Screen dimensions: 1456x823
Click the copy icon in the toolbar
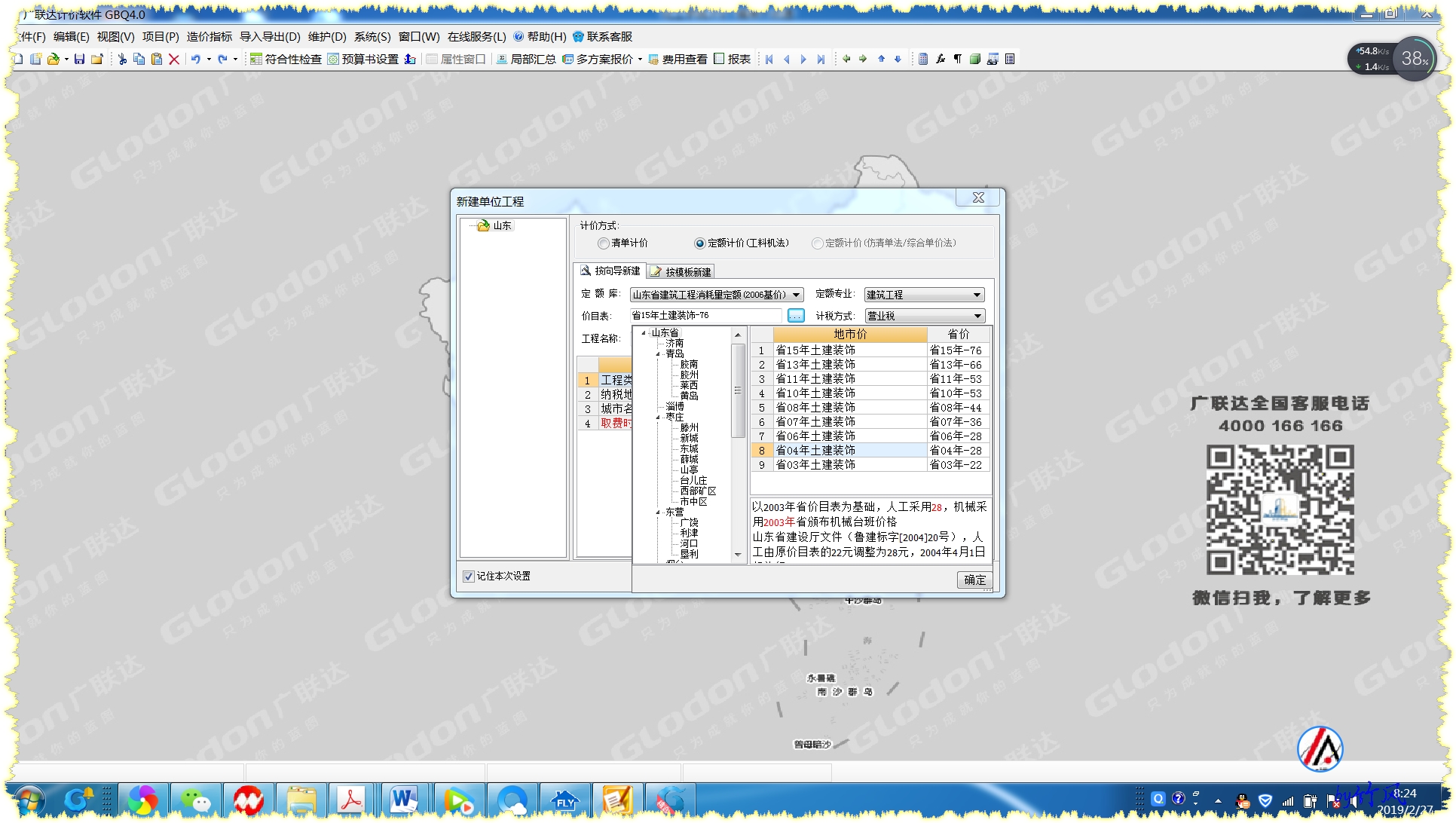point(139,59)
